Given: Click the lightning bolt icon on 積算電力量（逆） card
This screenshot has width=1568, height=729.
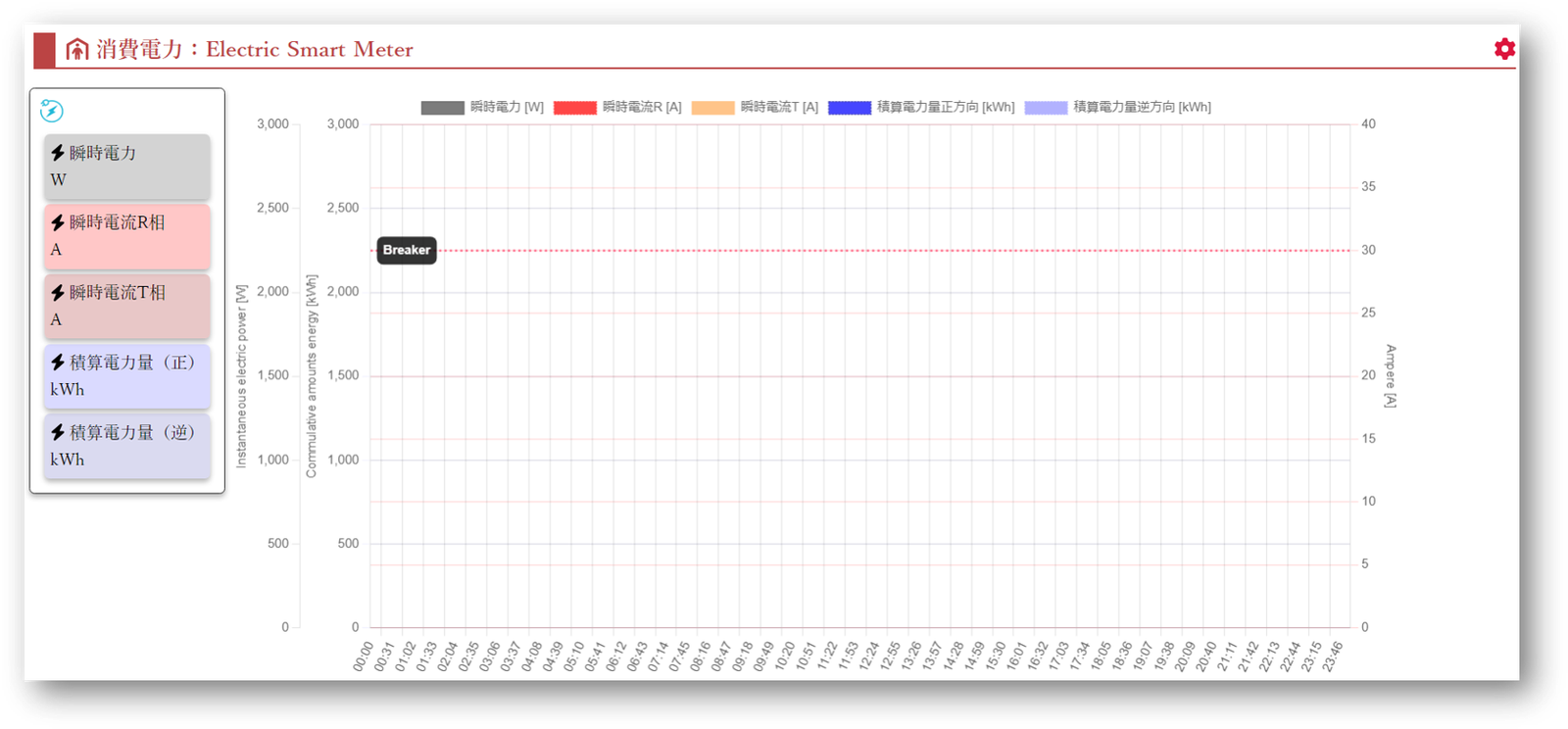Looking at the screenshot, I should 58,432.
